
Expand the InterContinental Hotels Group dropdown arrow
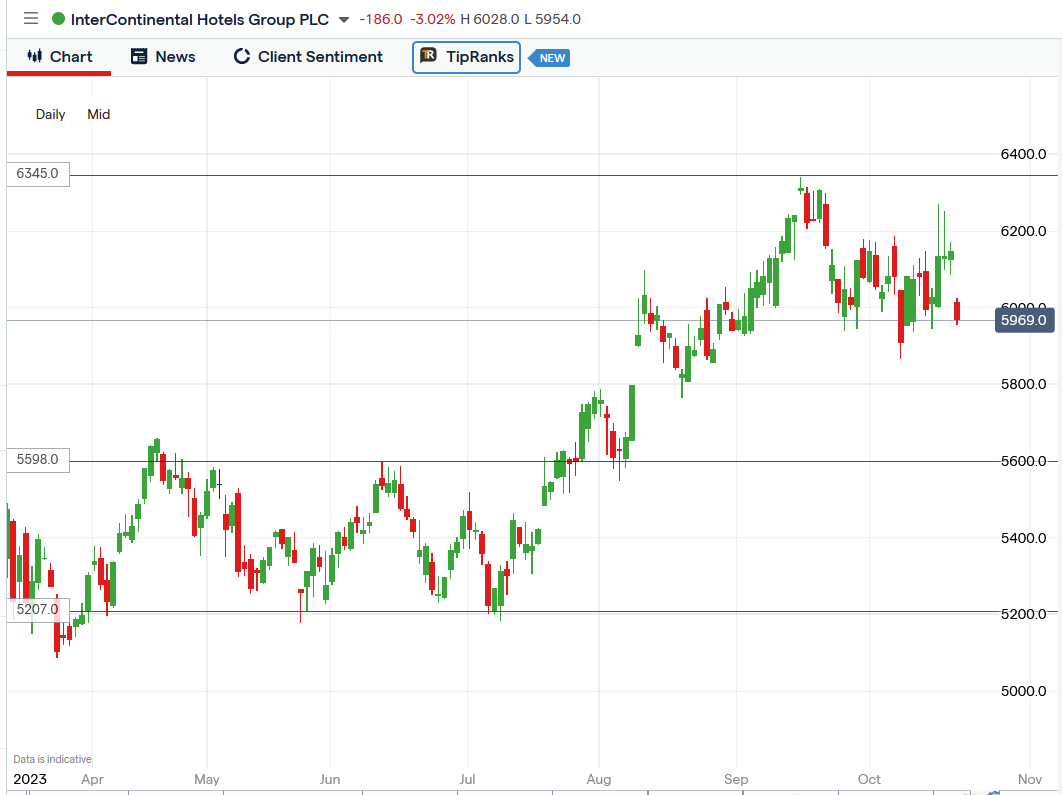click(x=344, y=20)
